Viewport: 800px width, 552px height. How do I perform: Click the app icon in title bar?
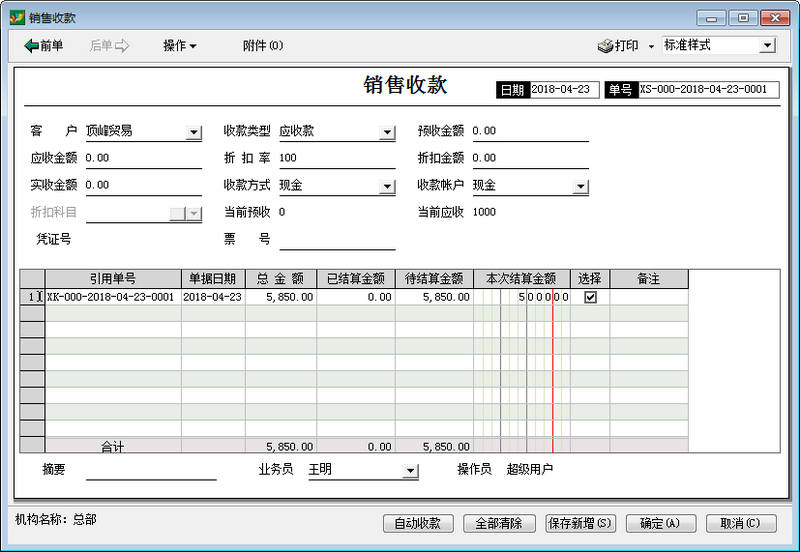(17, 17)
